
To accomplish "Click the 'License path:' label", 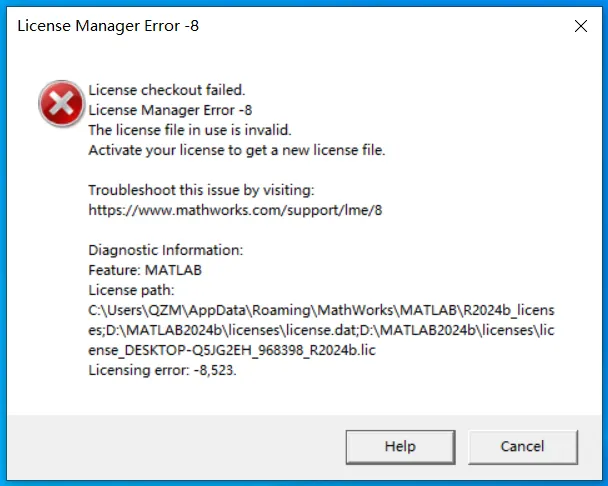I will click(132, 290).
